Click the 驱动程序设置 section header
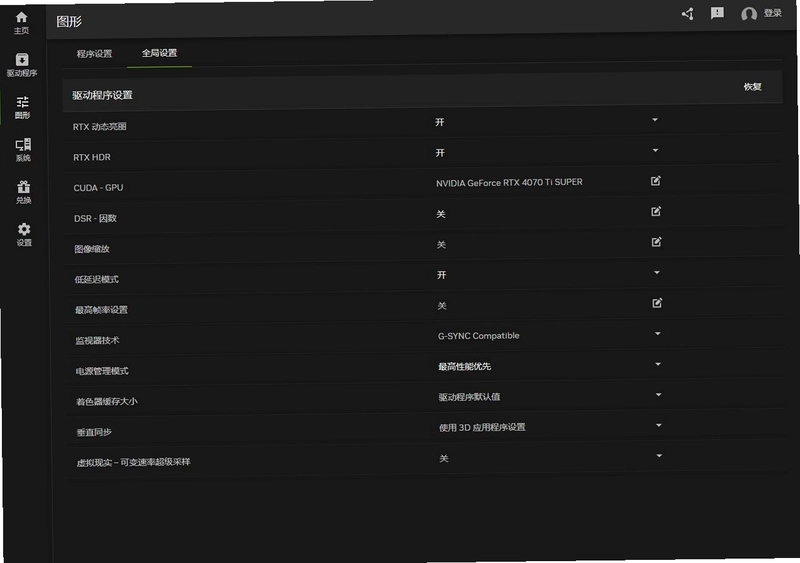The width and height of the screenshot is (800, 563). click(102, 95)
